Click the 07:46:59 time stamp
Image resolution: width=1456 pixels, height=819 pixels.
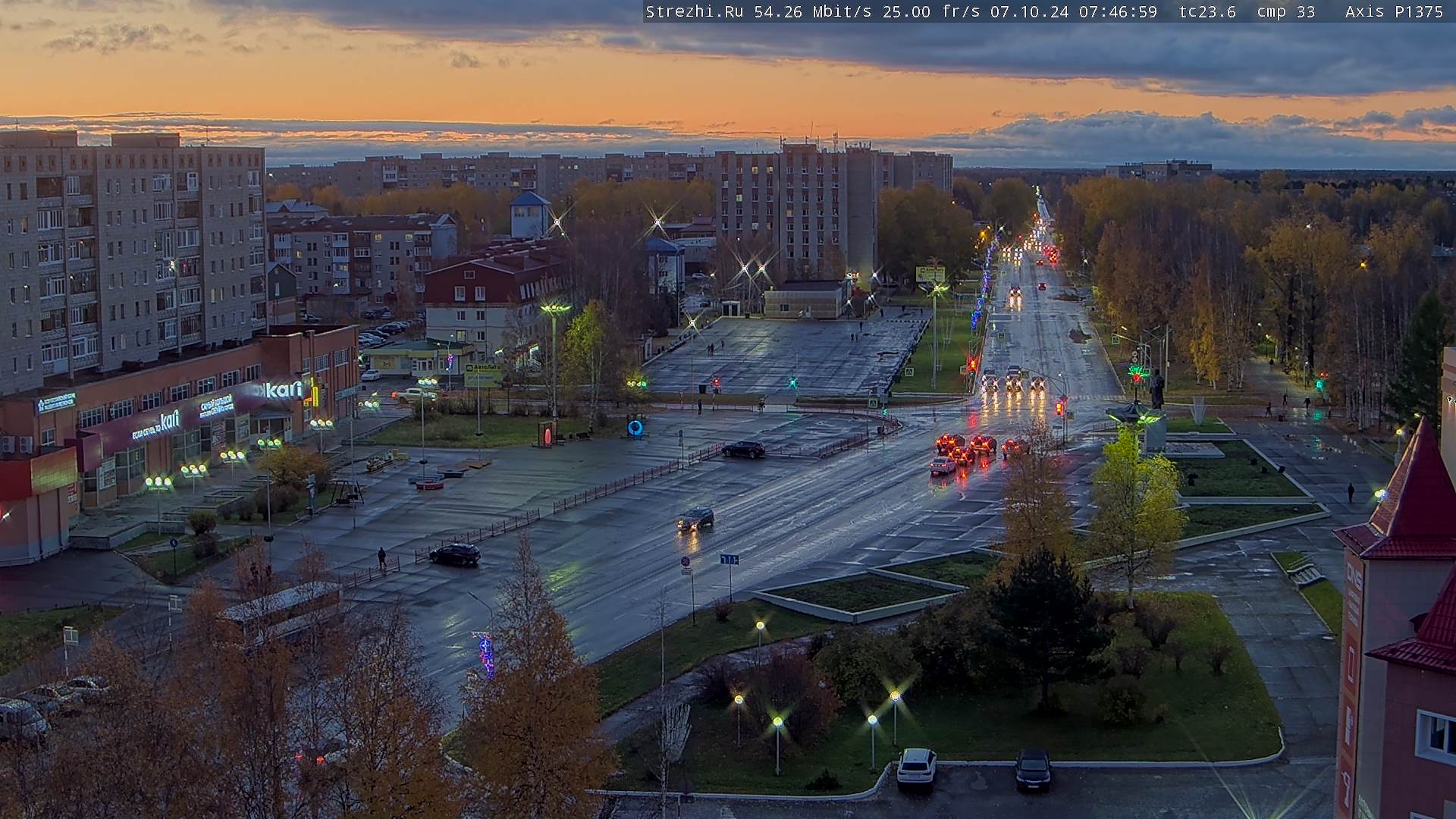click(1119, 12)
